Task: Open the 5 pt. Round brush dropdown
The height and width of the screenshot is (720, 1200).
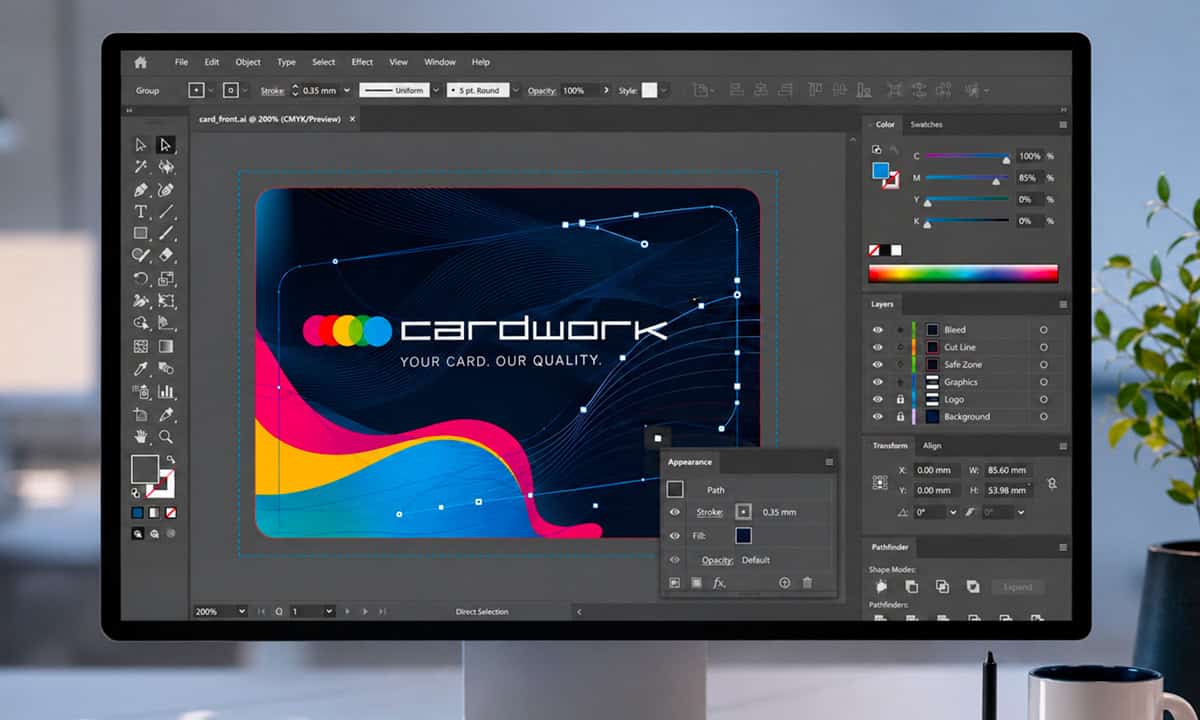Action: tap(515, 90)
